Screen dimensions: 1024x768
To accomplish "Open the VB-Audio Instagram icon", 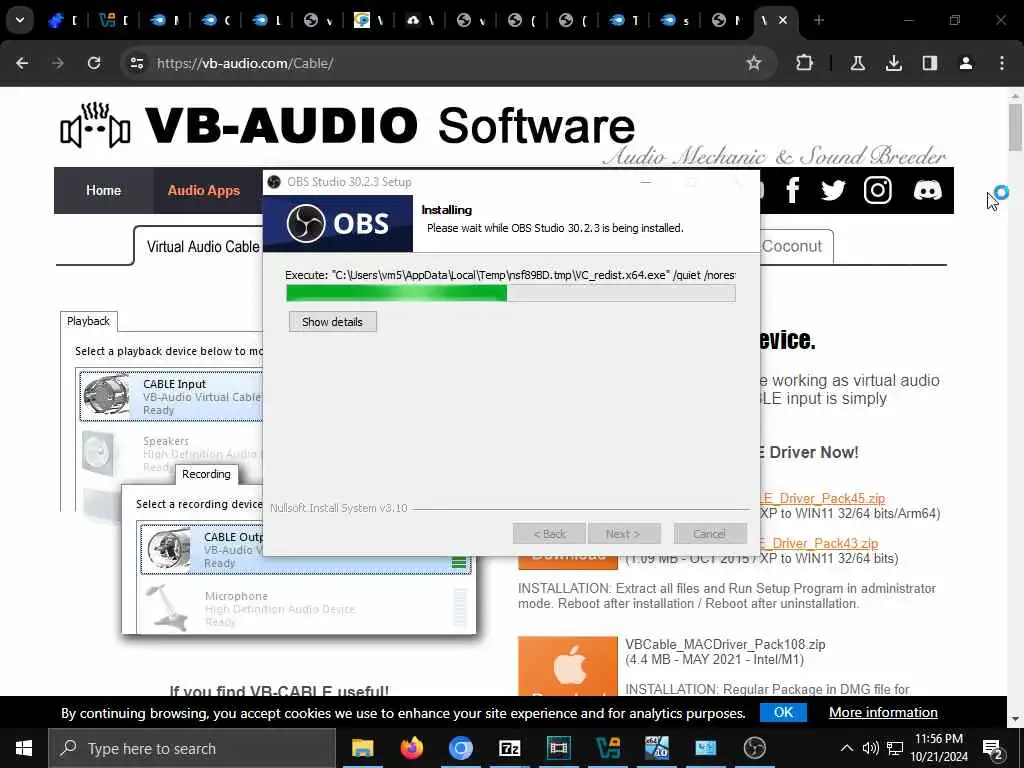I will click(x=878, y=191).
